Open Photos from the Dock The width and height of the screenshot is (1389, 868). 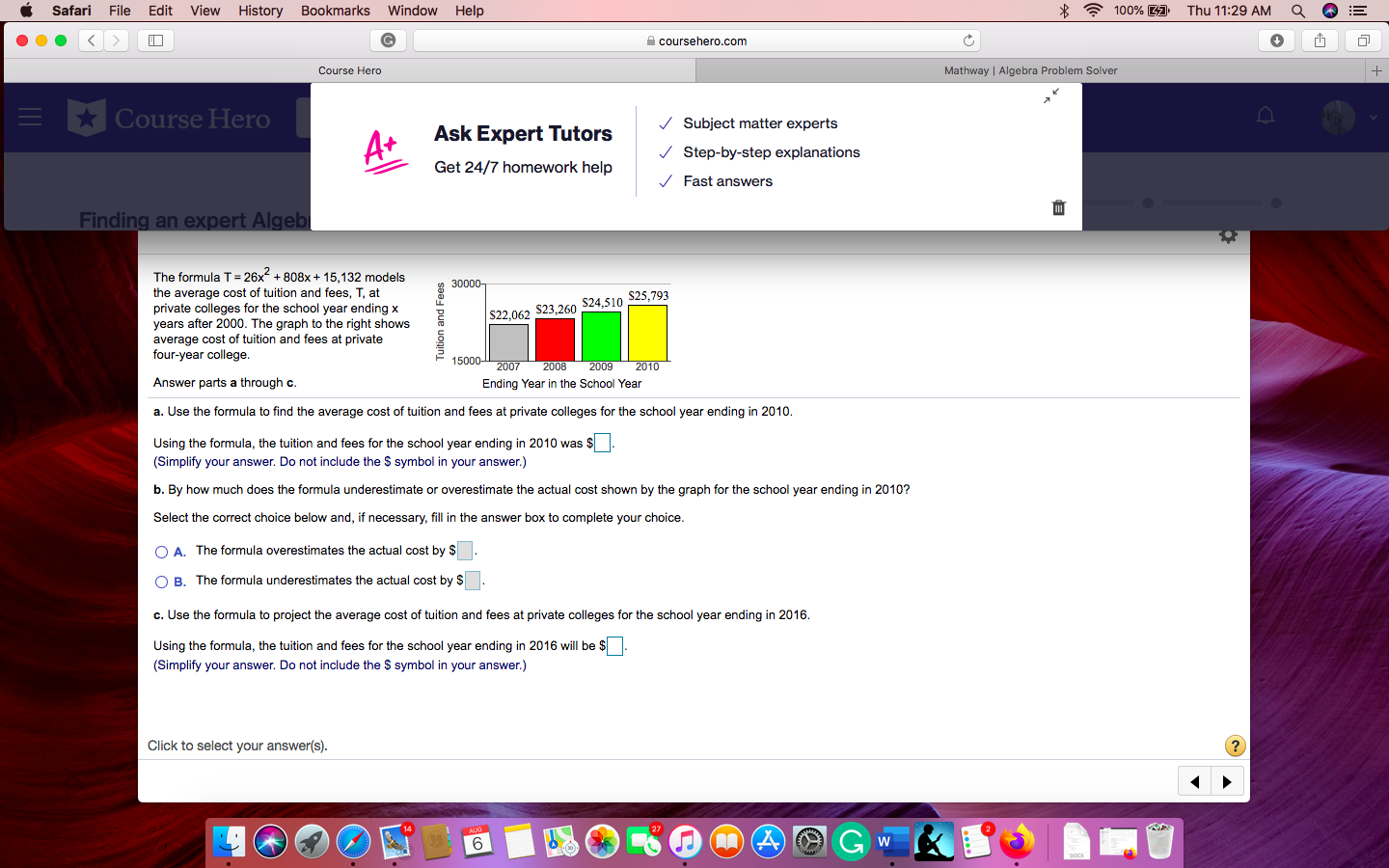pyautogui.click(x=602, y=842)
